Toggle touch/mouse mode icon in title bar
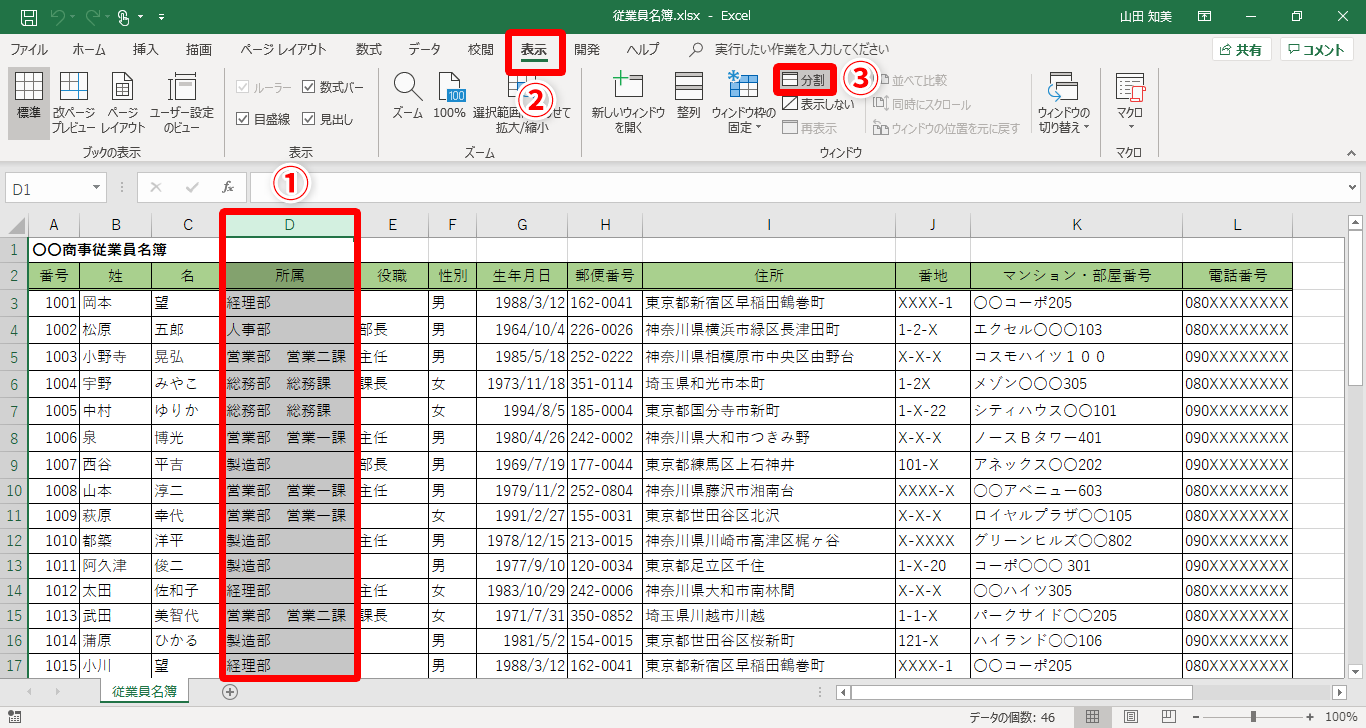 tap(125, 17)
